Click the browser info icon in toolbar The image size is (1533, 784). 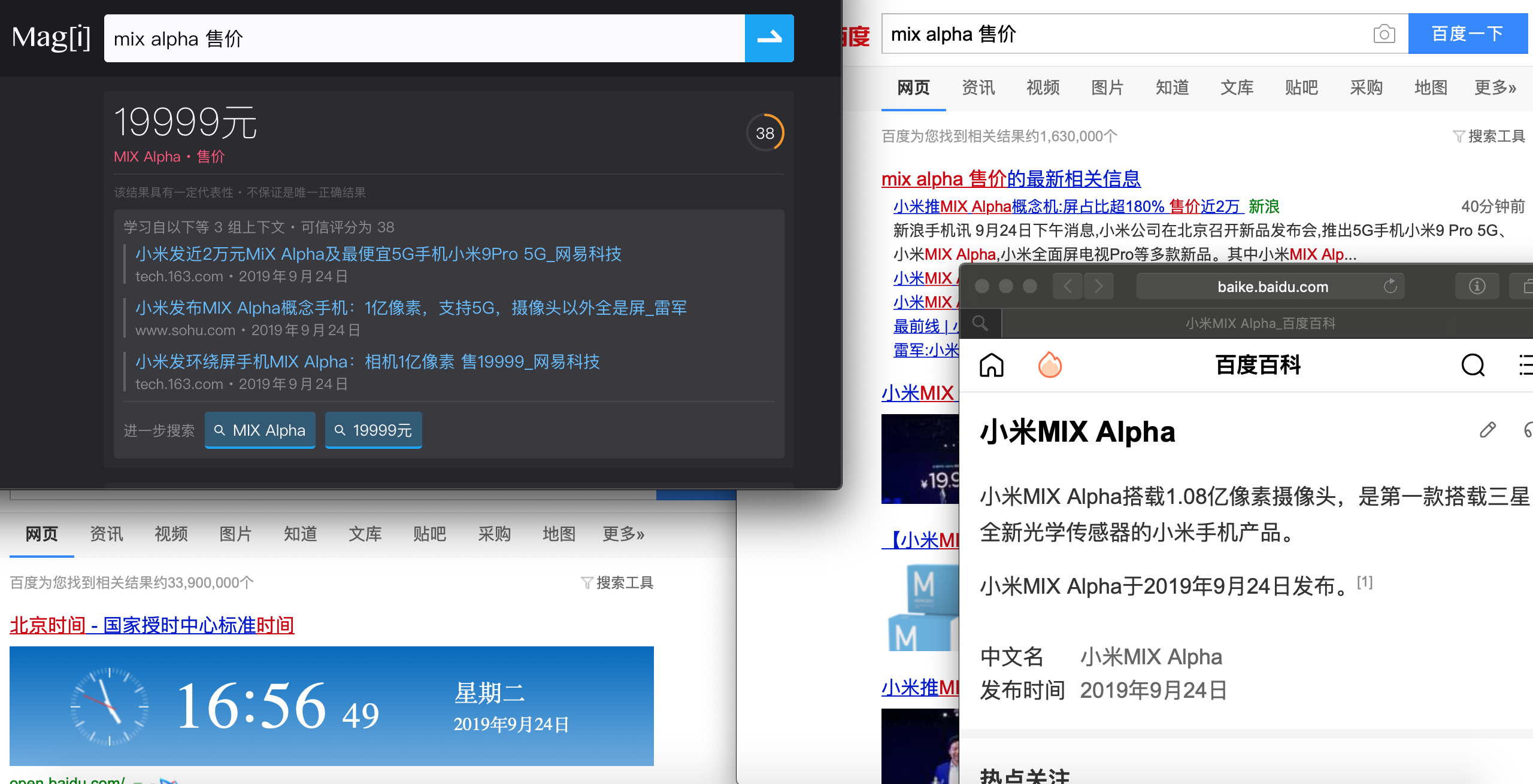pos(1477,287)
